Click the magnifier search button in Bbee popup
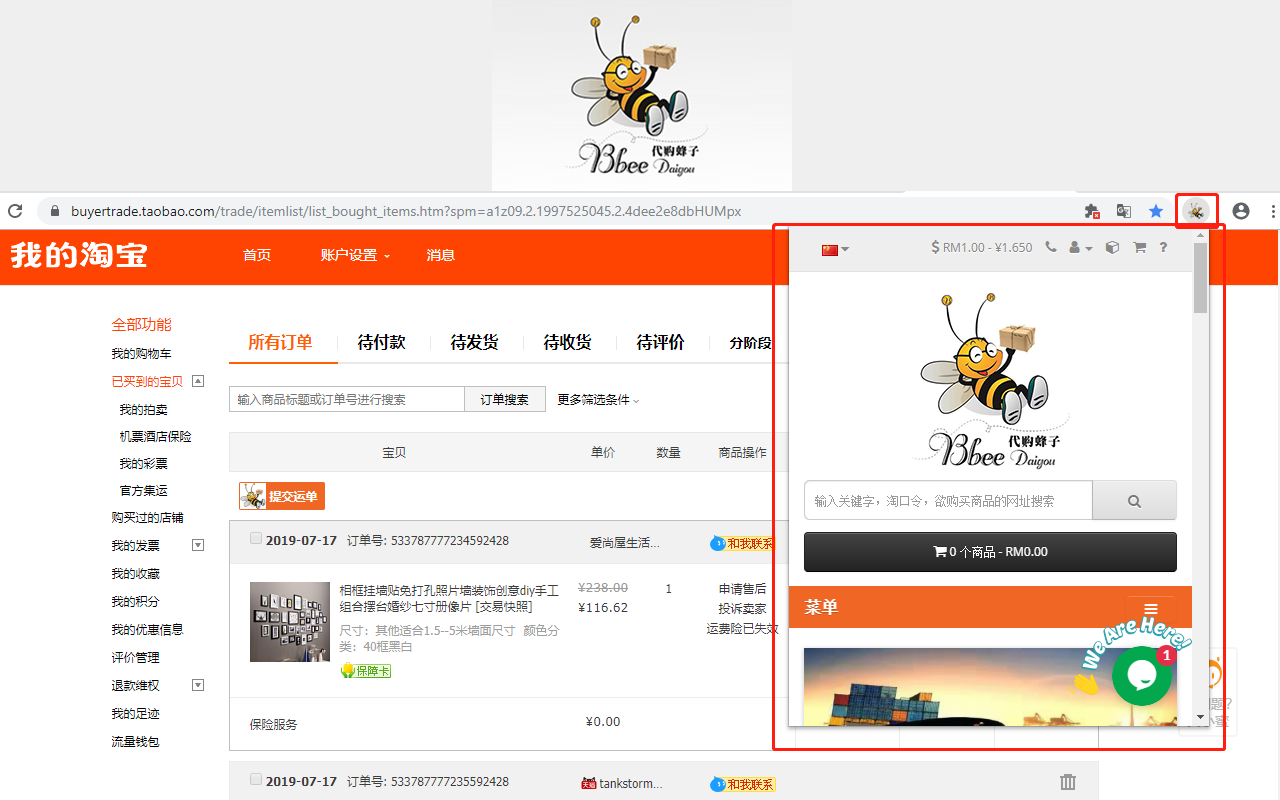1280x800 pixels. pos(1134,500)
